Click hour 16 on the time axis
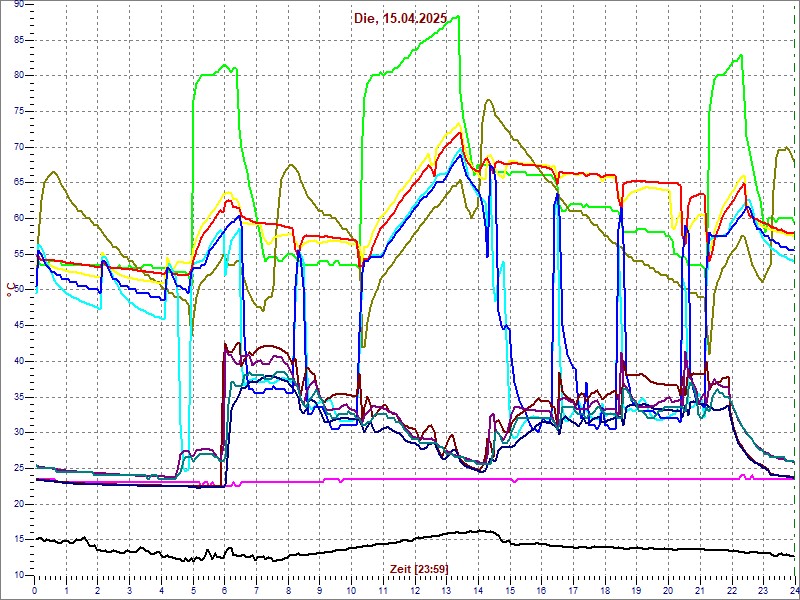This screenshot has width=800, height=600. tap(542, 590)
